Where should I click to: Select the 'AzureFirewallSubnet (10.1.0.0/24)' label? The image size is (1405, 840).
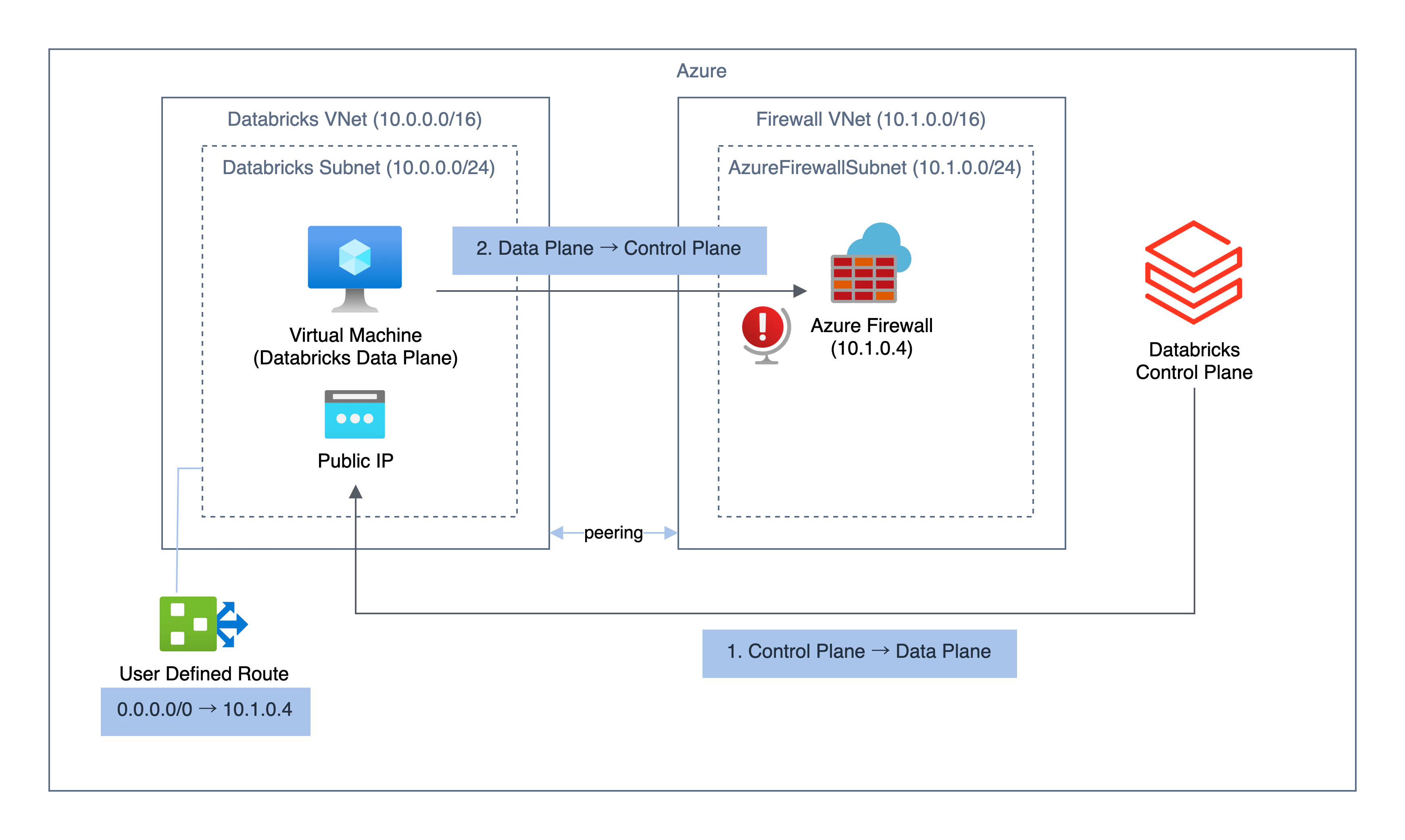click(875, 168)
